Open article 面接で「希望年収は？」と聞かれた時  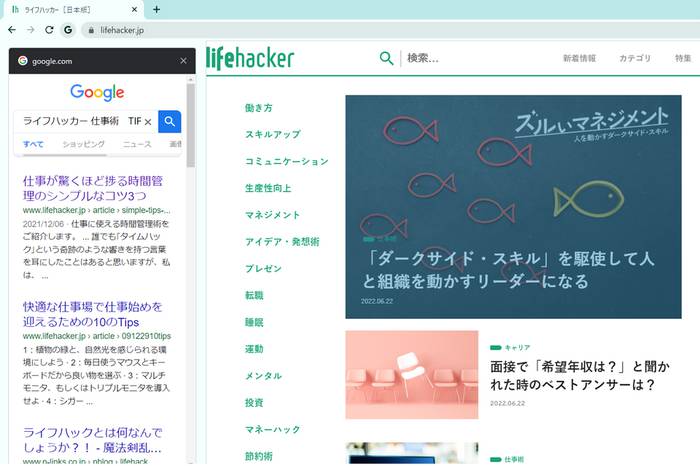tap(579, 375)
